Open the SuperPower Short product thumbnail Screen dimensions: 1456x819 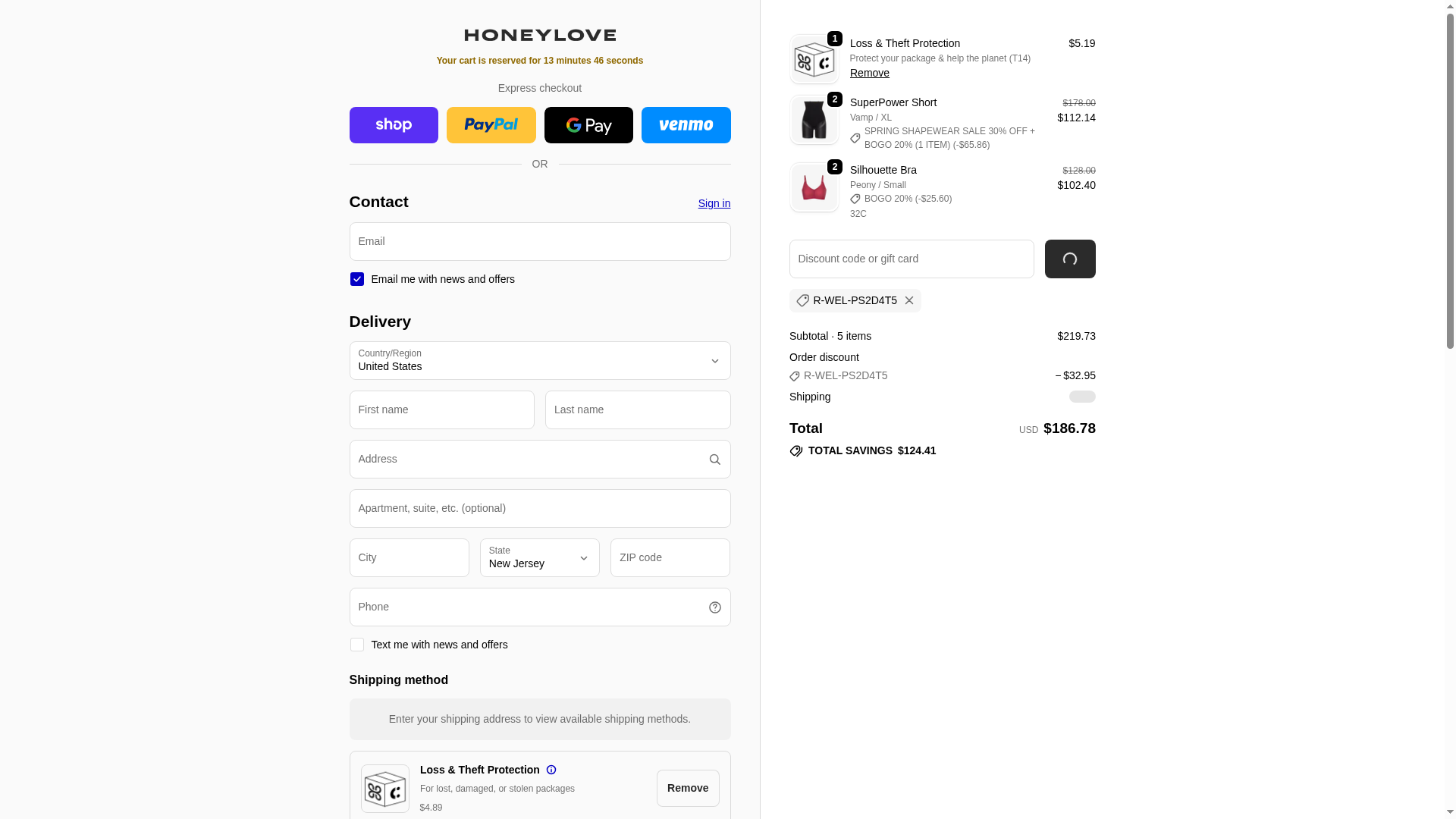[814, 120]
